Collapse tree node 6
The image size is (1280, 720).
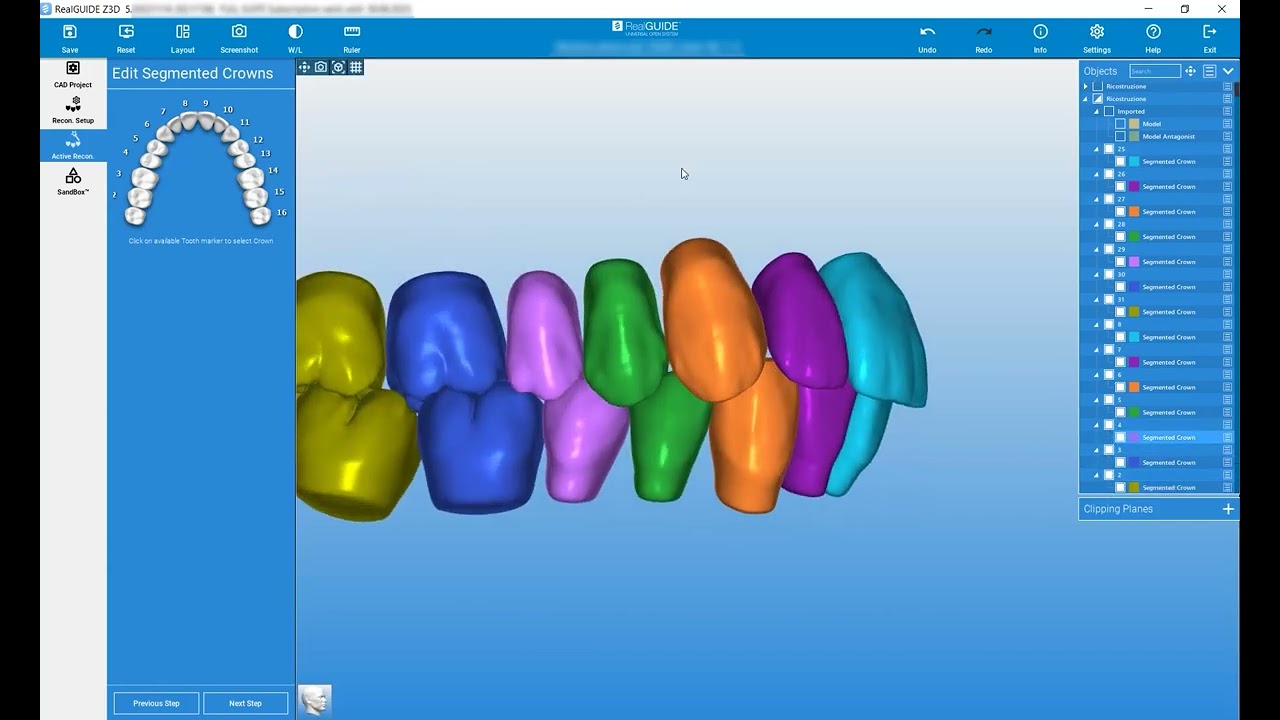[1097, 374]
